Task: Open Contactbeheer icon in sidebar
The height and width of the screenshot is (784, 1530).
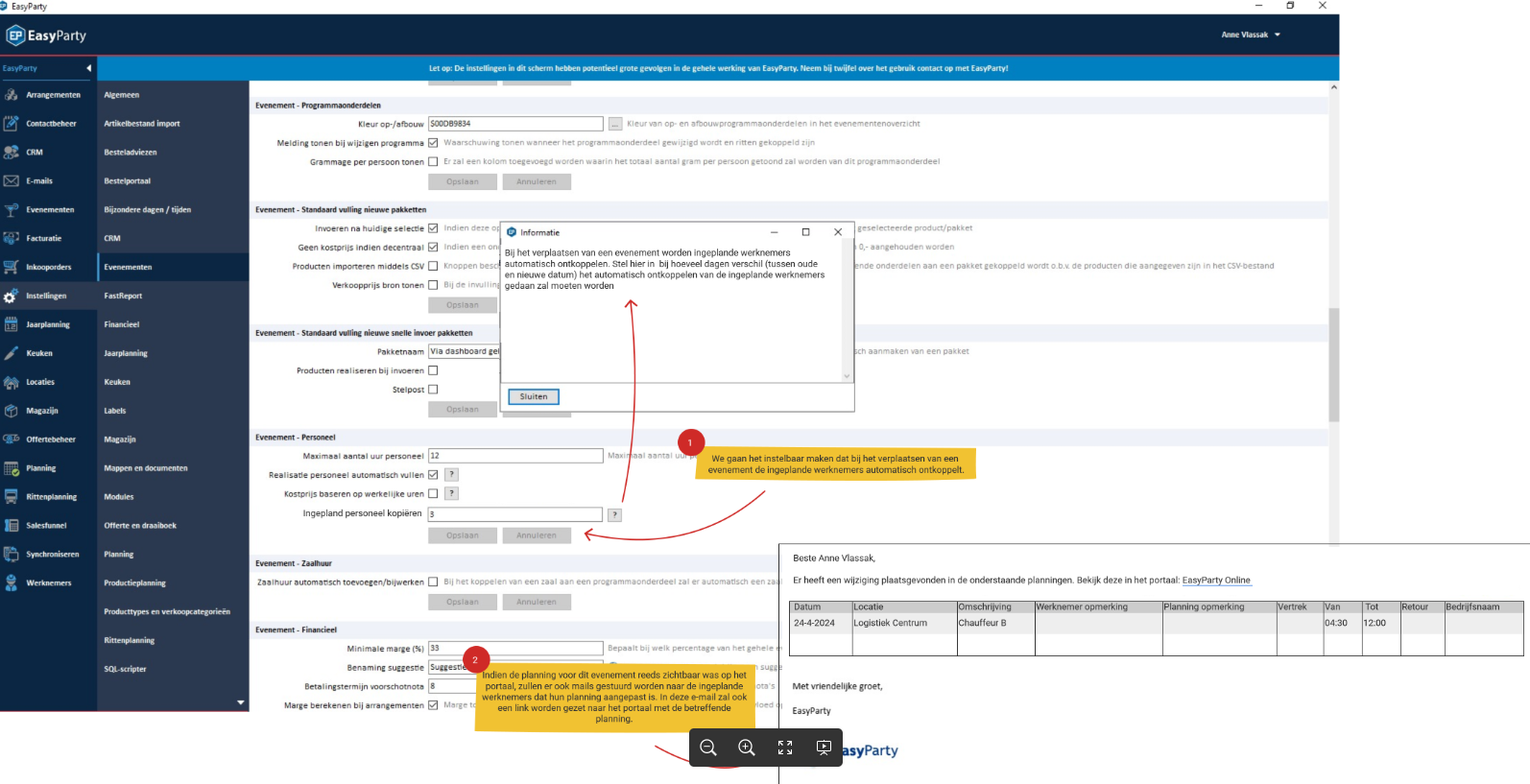Action: pos(12,124)
